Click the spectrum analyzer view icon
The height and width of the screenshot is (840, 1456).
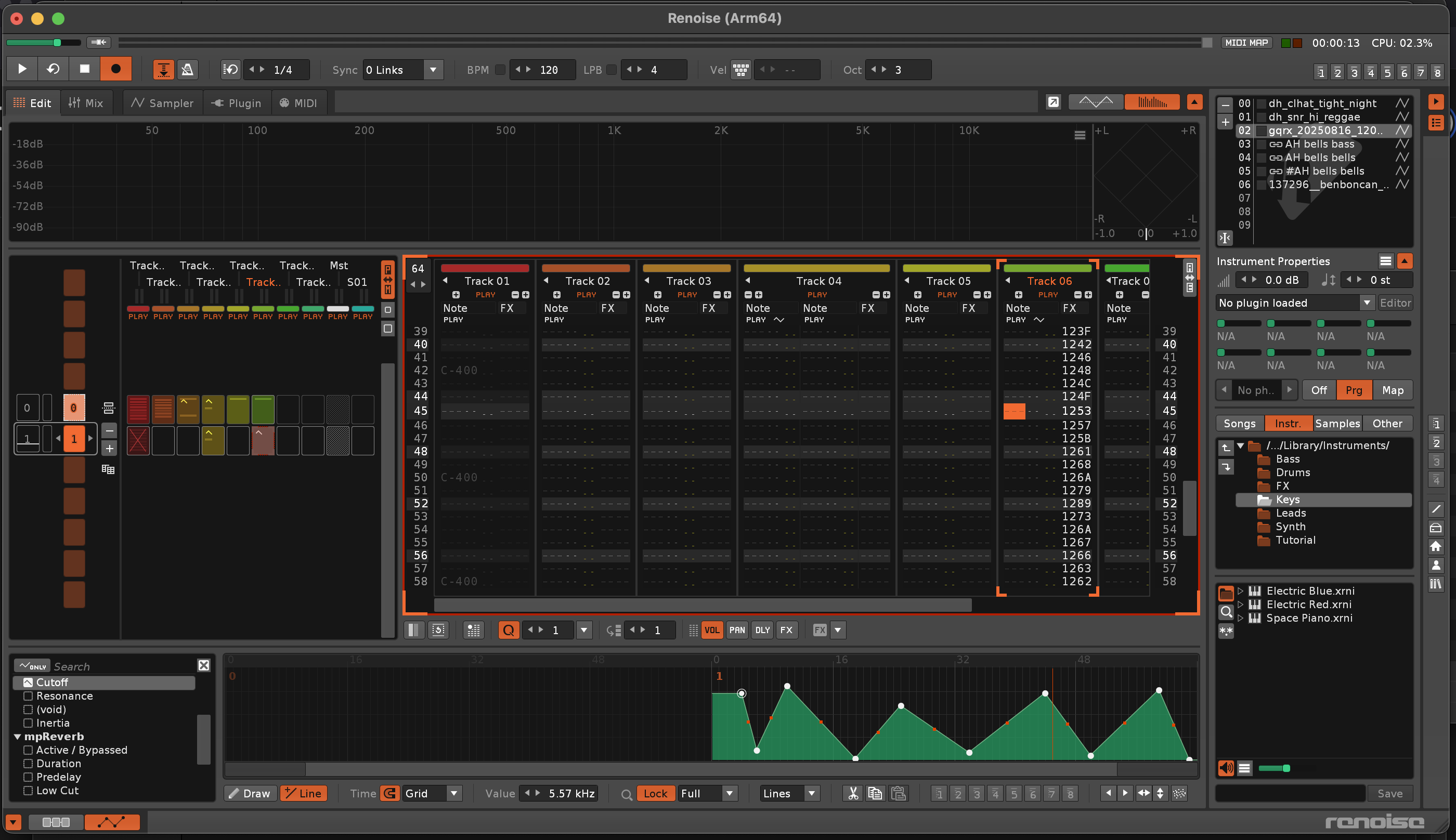tap(1151, 102)
